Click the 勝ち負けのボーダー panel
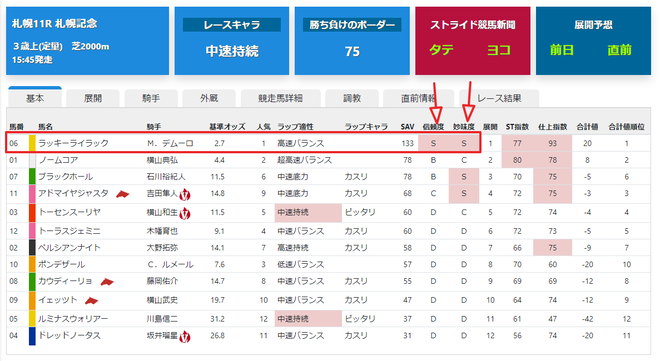 click(352, 41)
